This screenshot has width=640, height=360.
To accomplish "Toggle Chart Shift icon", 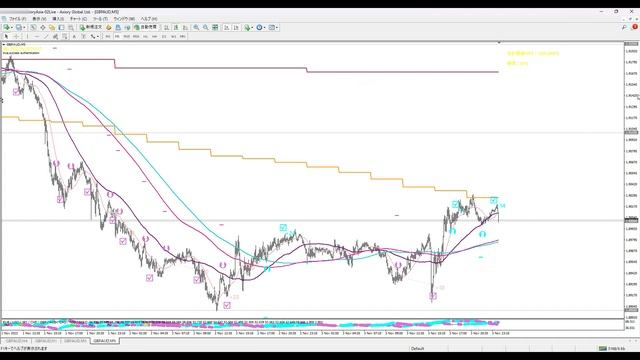I will tap(236, 27).
